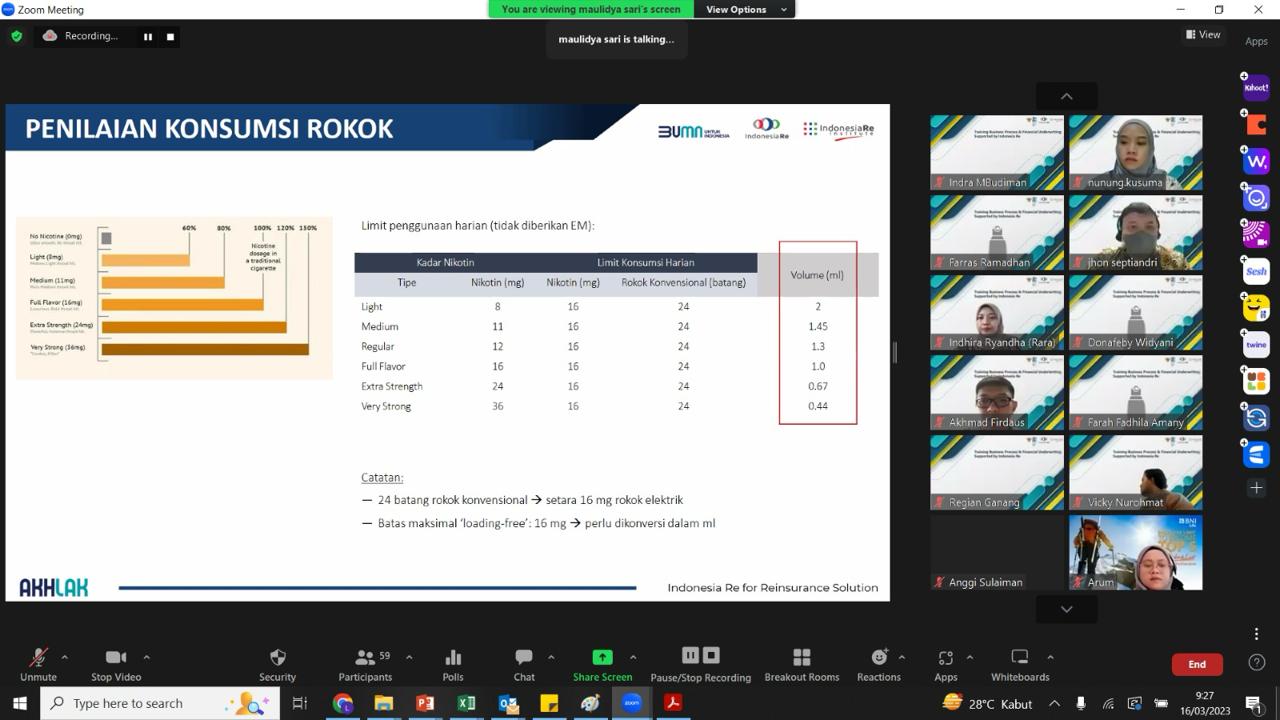The height and width of the screenshot is (720, 1280).
Task: Open the Apps sidebar tab
Action: 1256,41
